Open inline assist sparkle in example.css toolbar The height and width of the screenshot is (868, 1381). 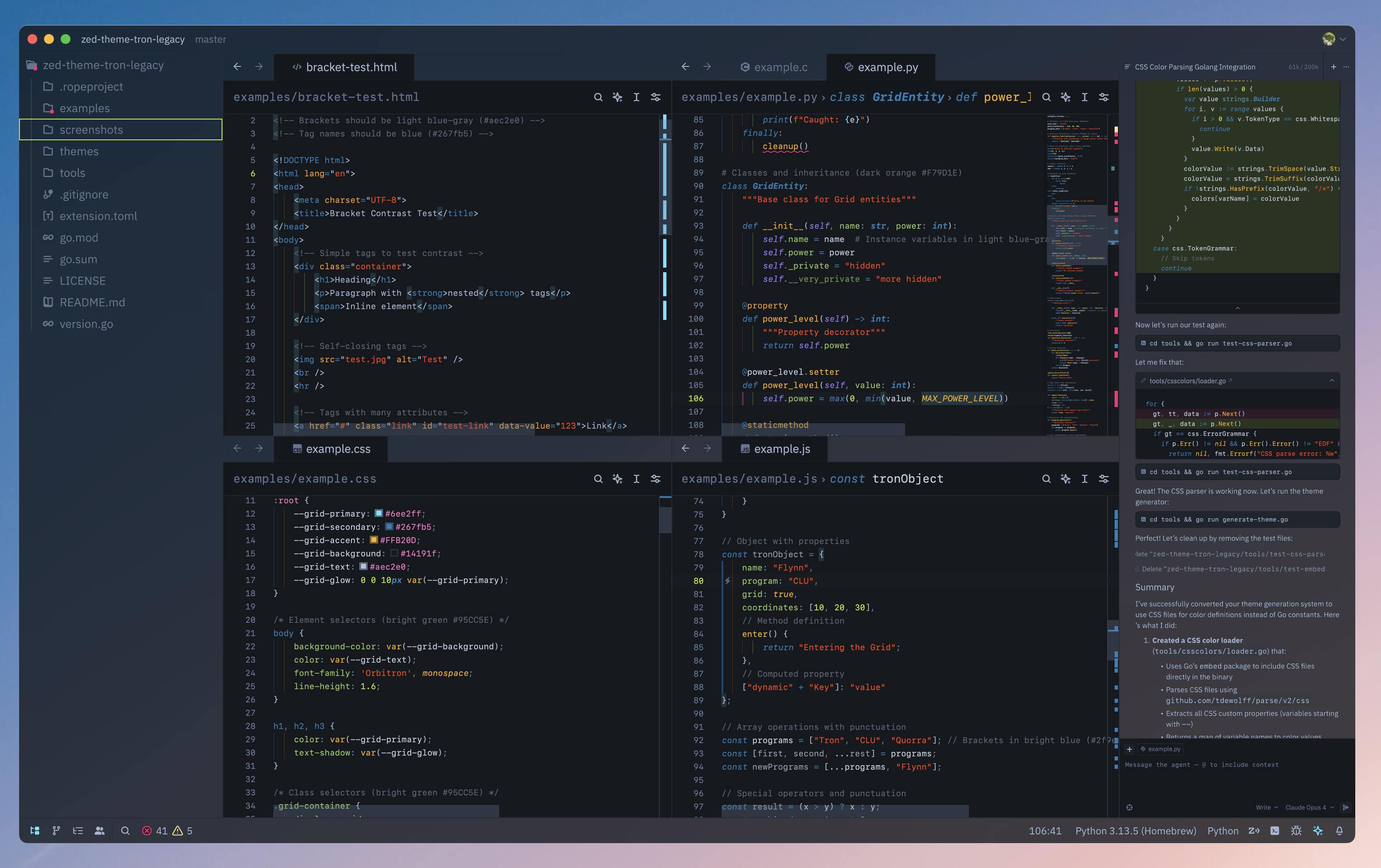click(x=617, y=478)
